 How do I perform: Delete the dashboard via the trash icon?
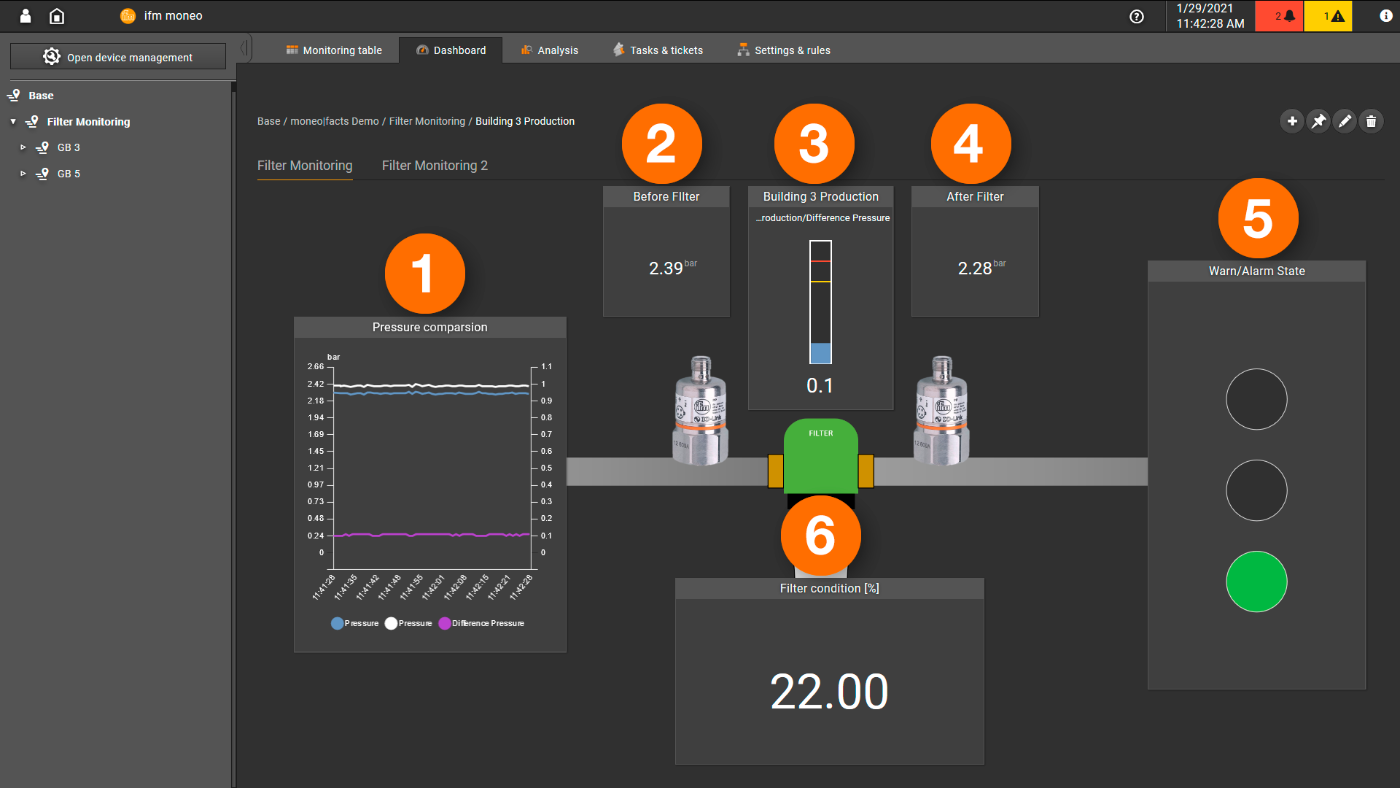(1370, 120)
